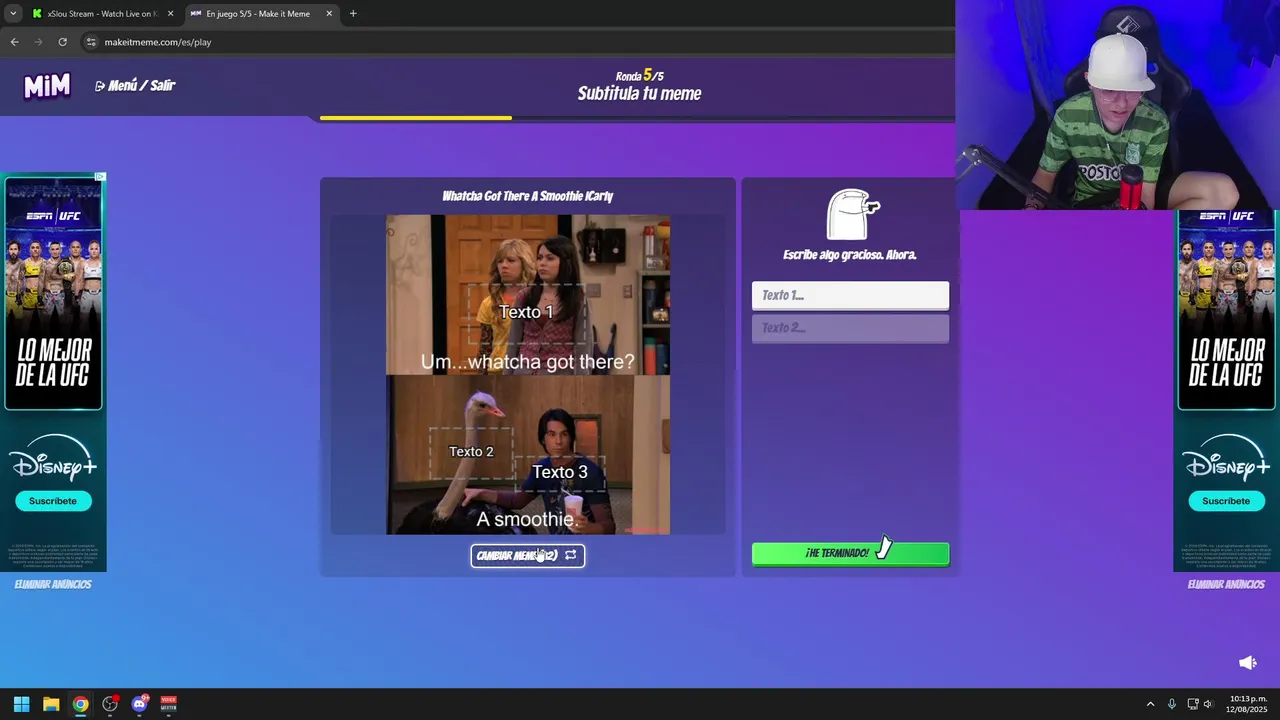Viewport: 1280px width, 720px height.
Task: Click the round timer progress bar
Action: coord(637,118)
